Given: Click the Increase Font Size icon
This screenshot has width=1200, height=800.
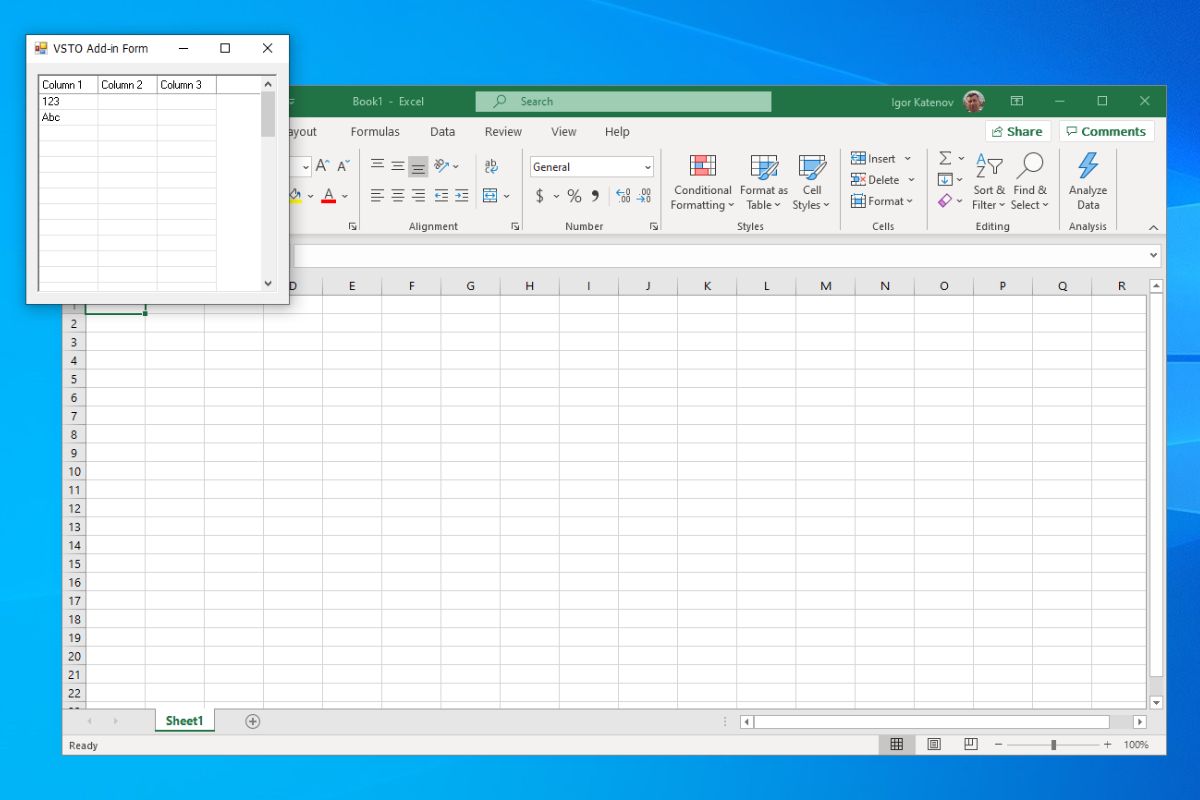Looking at the screenshot, I should pyautogui.click(x=322, y=166).
